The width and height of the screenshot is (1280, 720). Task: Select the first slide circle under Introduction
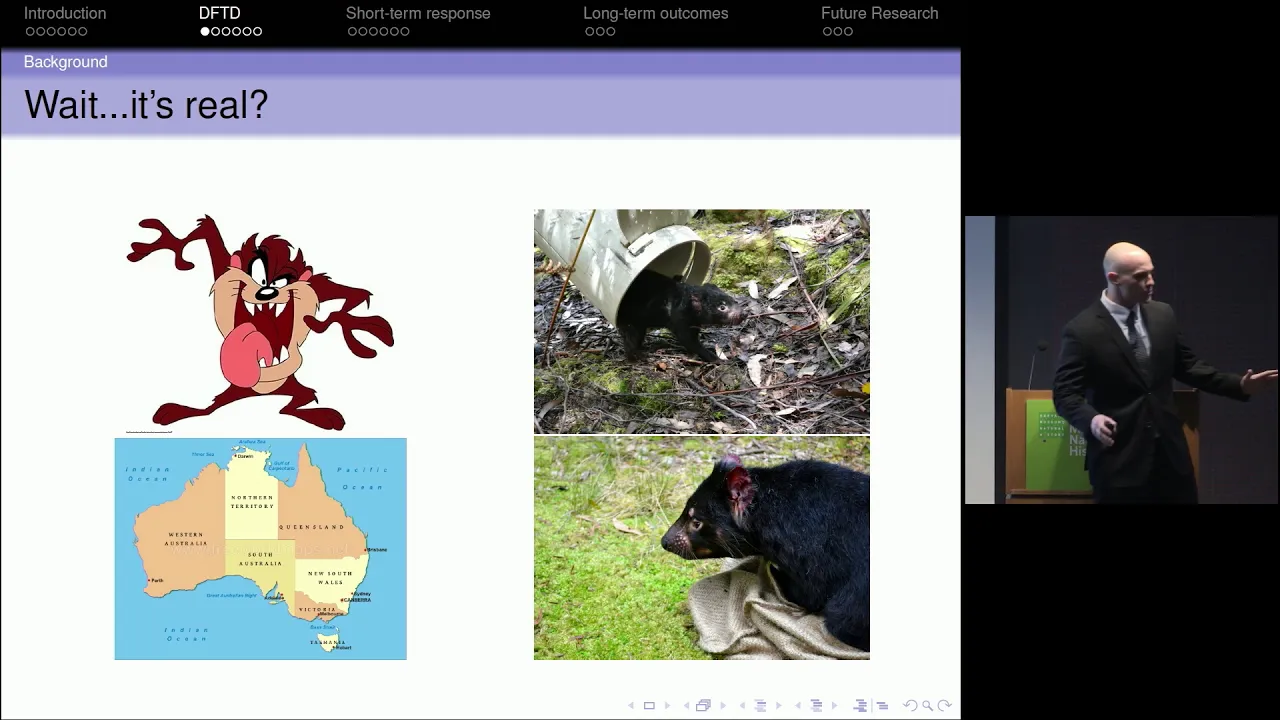click(x=30, y=32)
